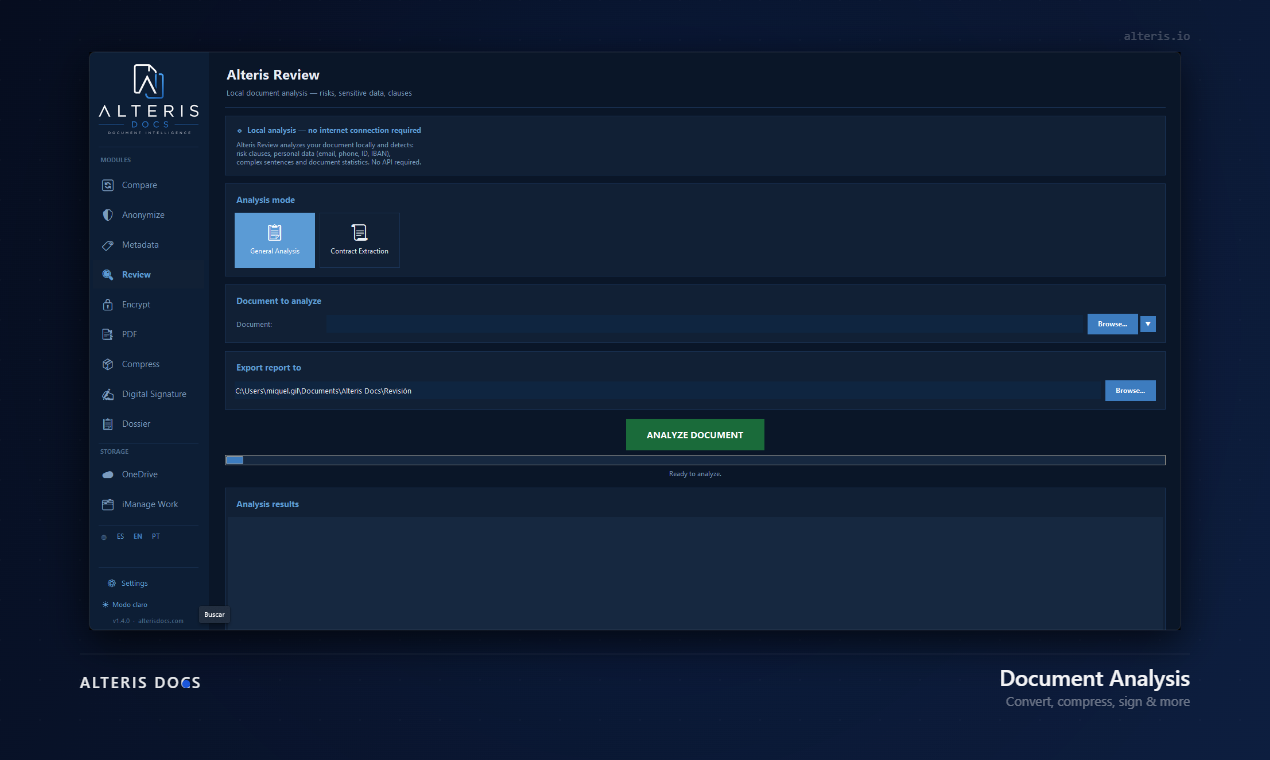Click the General Analysis clipboard icon

[275, 232]
